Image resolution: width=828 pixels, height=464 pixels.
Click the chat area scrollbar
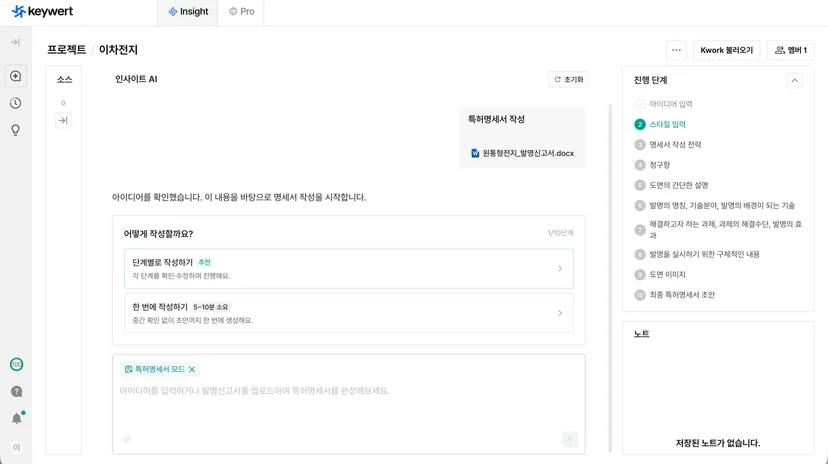(610, 278)
